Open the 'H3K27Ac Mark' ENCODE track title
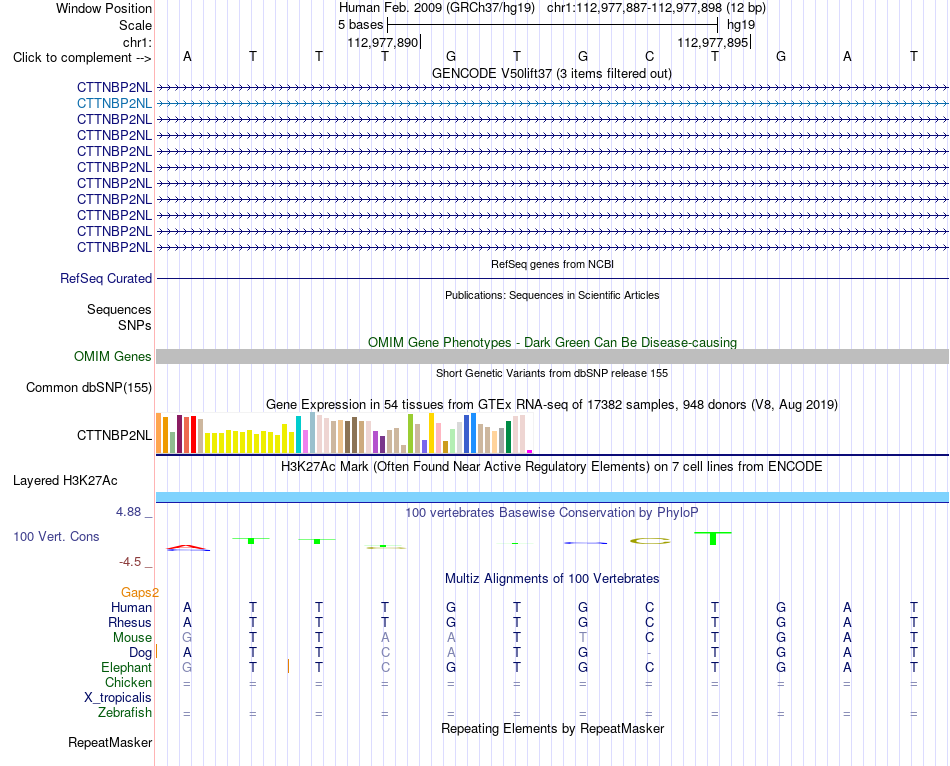950x766 pixels. coord(552,467)
